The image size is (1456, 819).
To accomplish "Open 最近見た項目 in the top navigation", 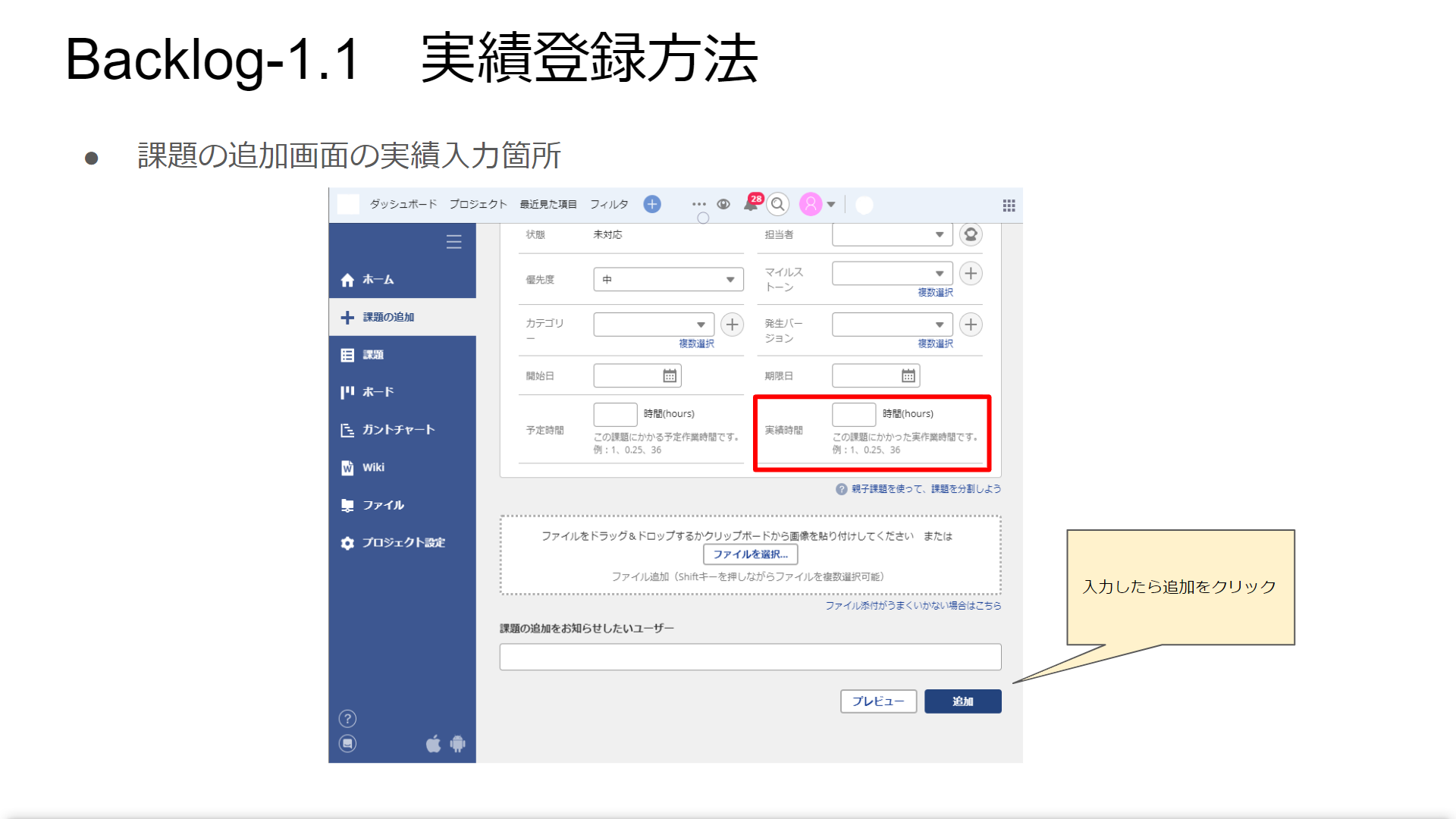I will point(548,205).
